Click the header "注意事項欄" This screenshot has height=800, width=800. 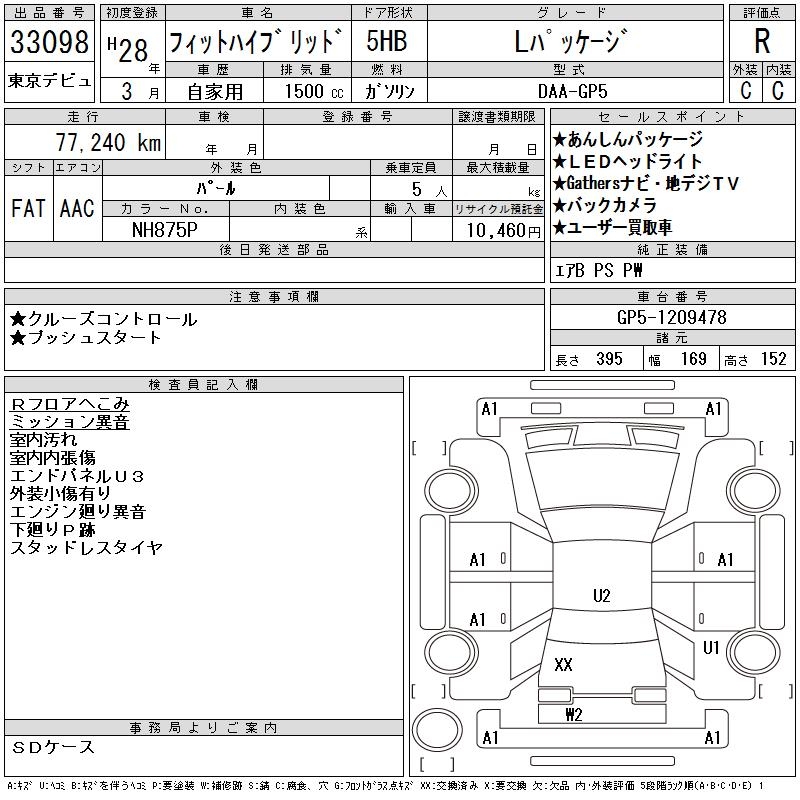pos(274,296)
